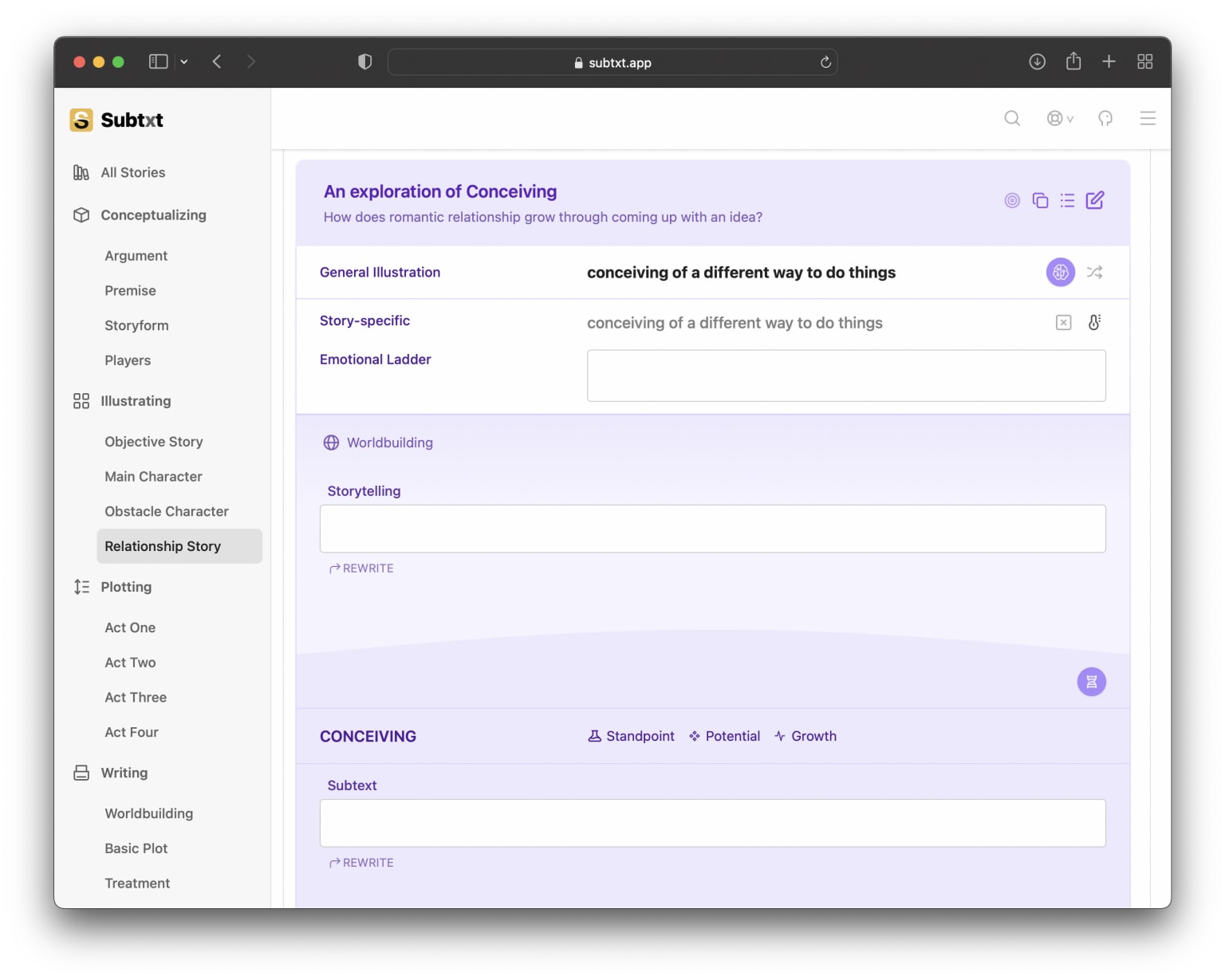Open the search magnifier icon
Image resolution: width=1225 pixels, height=980 pixels.
coord(1012,118)
